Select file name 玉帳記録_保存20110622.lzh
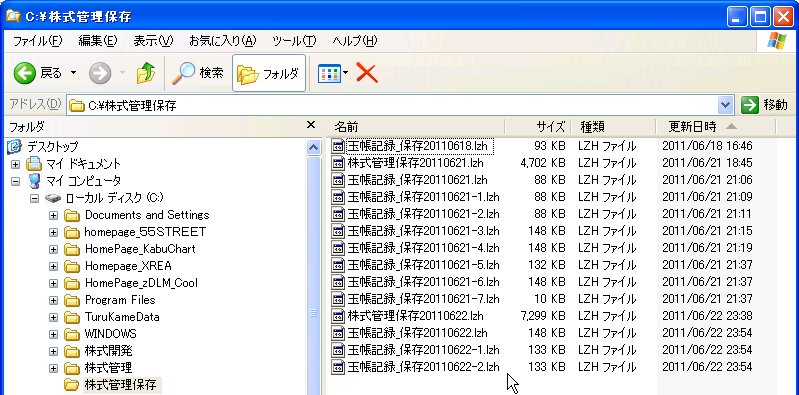 point(417,333)
